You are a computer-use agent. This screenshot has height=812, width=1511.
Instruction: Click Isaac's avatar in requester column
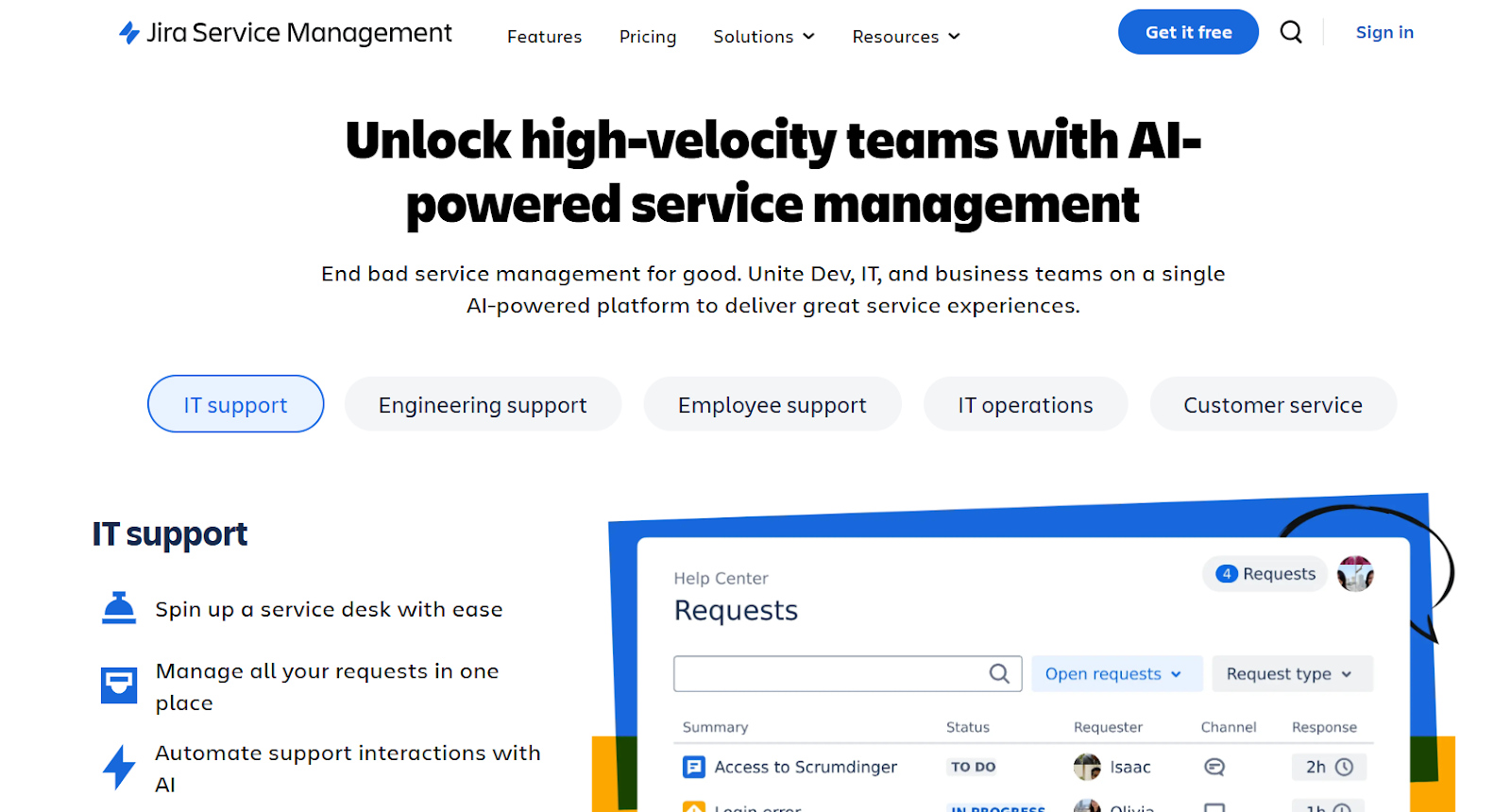pos(1087,767)
